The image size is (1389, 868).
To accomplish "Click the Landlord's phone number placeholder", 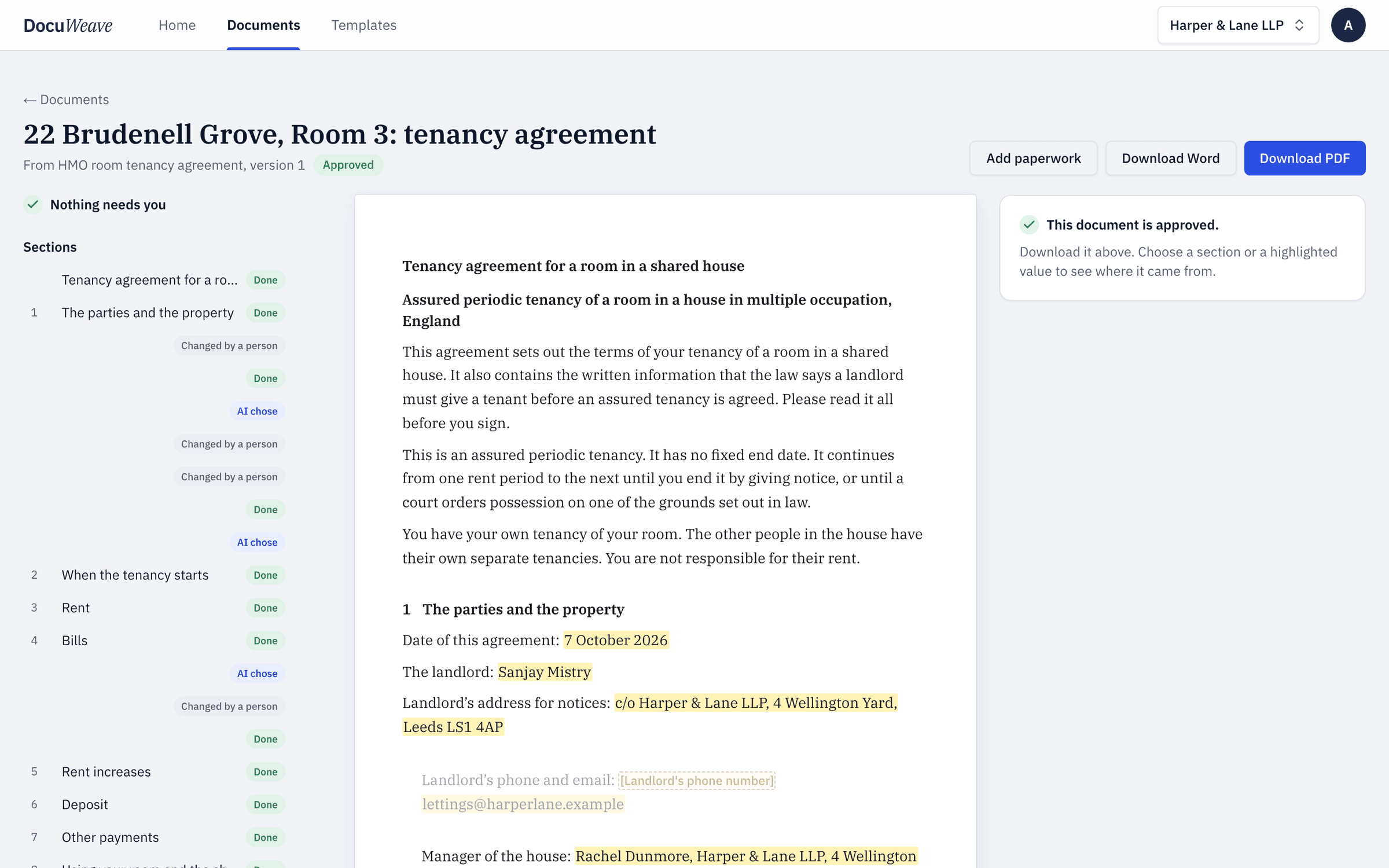I will coord(697,781).
